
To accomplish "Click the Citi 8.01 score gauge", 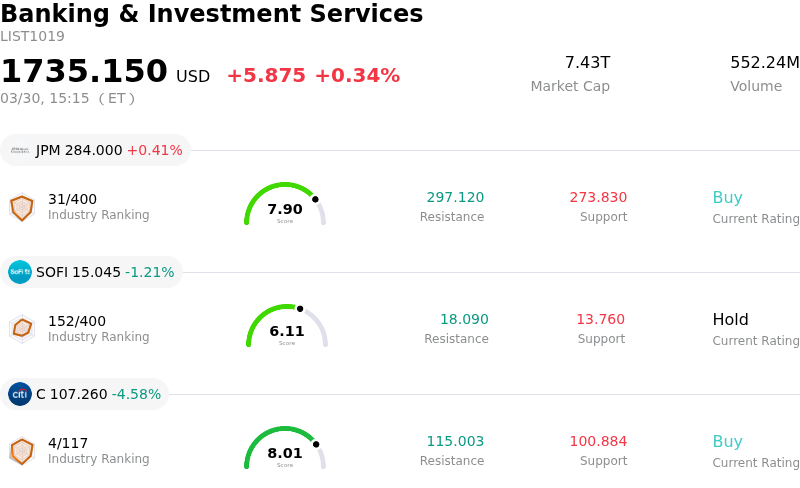I will 285,450.
